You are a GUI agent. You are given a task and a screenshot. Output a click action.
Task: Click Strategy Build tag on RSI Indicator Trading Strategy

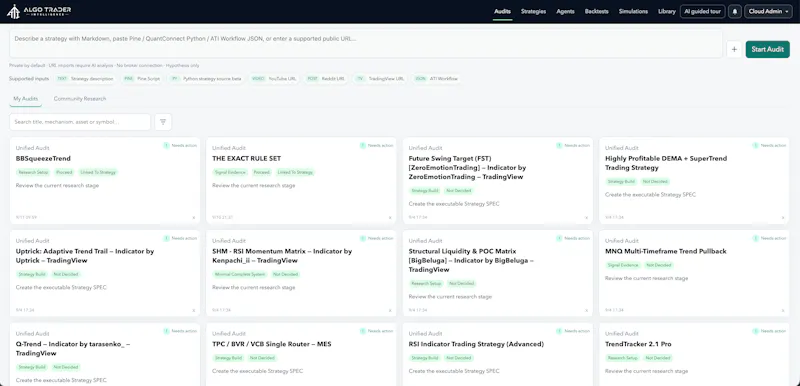(424, 358)
